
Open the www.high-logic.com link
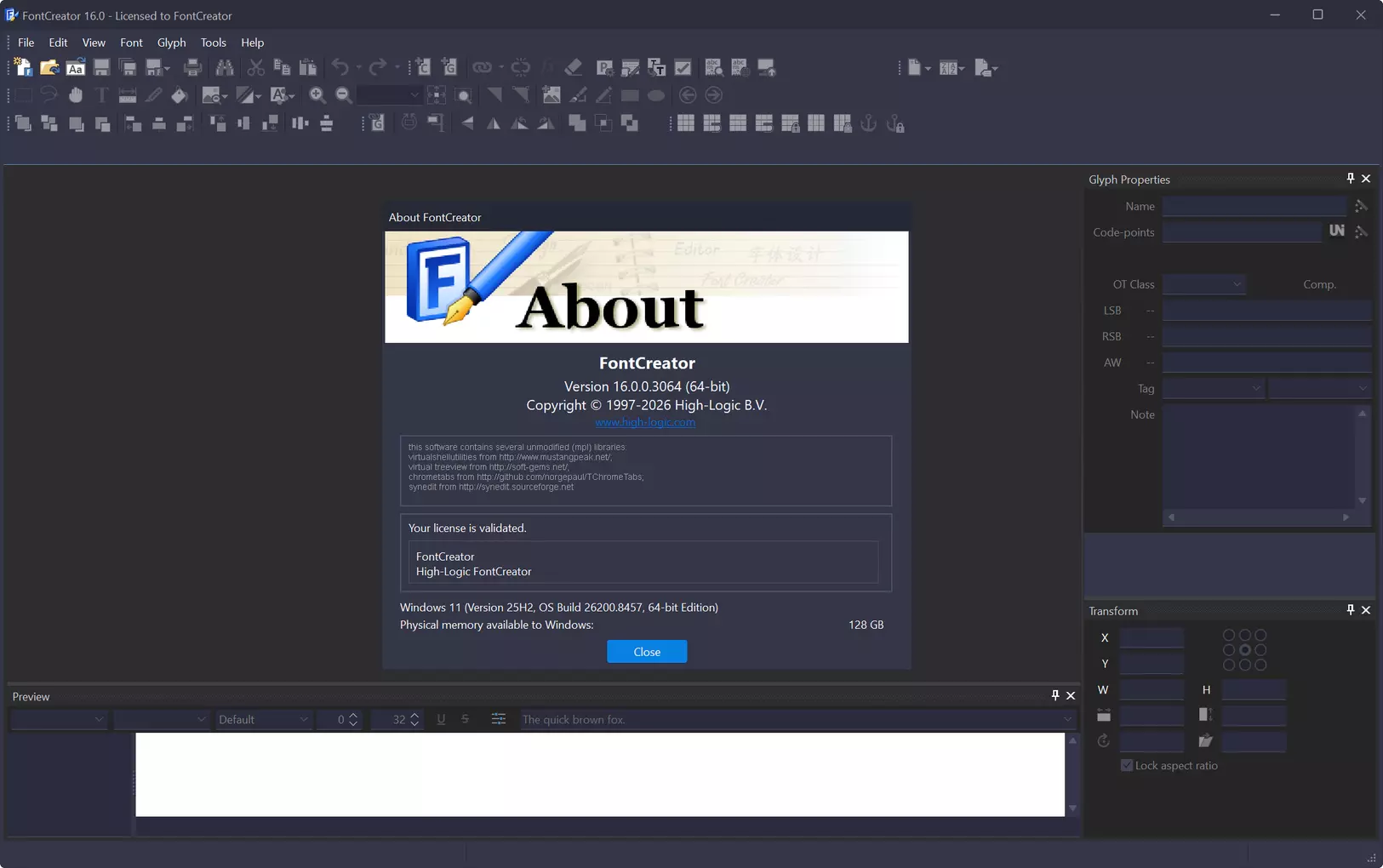pos(645,422)
